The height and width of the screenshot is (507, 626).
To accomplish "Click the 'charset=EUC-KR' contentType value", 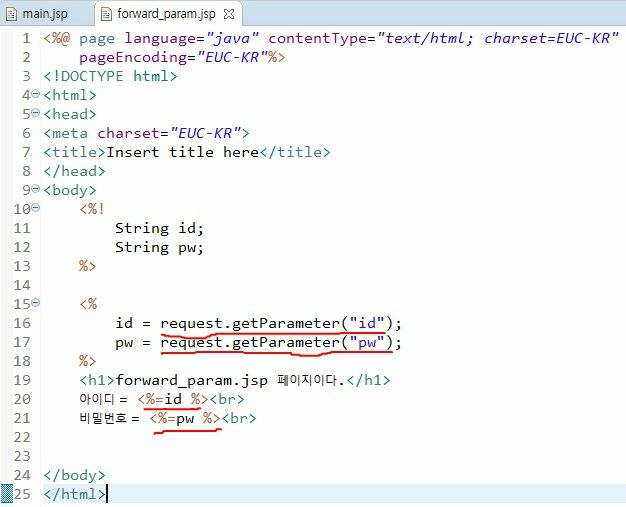I will (547, 38).
